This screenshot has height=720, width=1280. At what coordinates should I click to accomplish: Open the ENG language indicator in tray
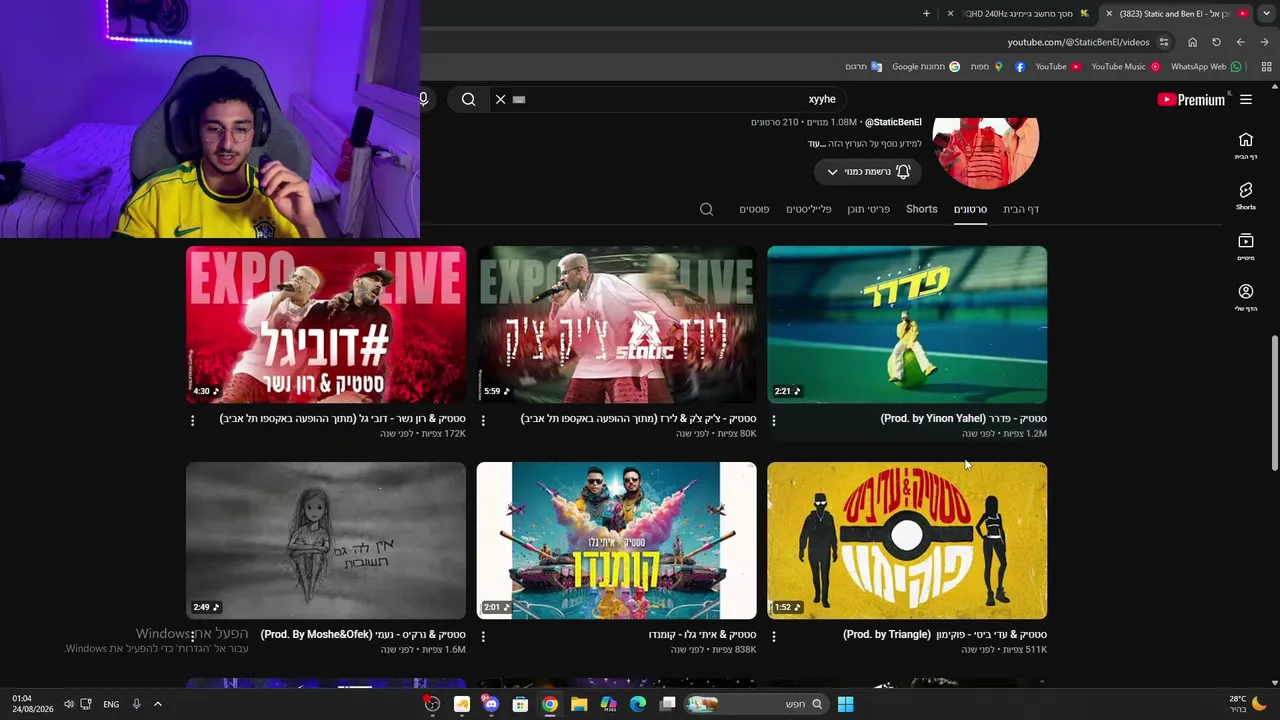(x=111, y=704)
